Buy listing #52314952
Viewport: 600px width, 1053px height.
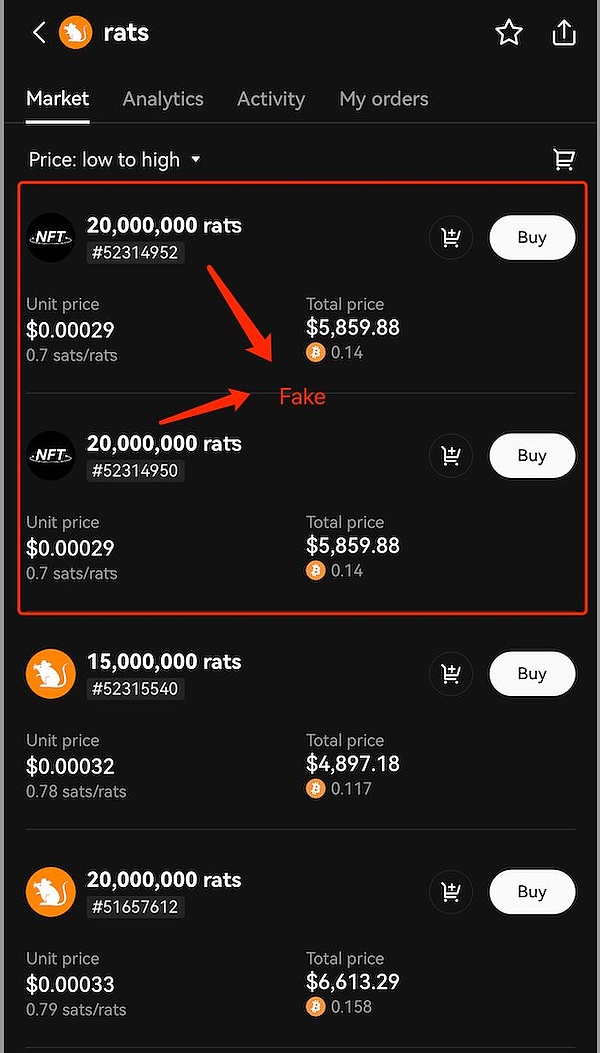click(532, 238)
